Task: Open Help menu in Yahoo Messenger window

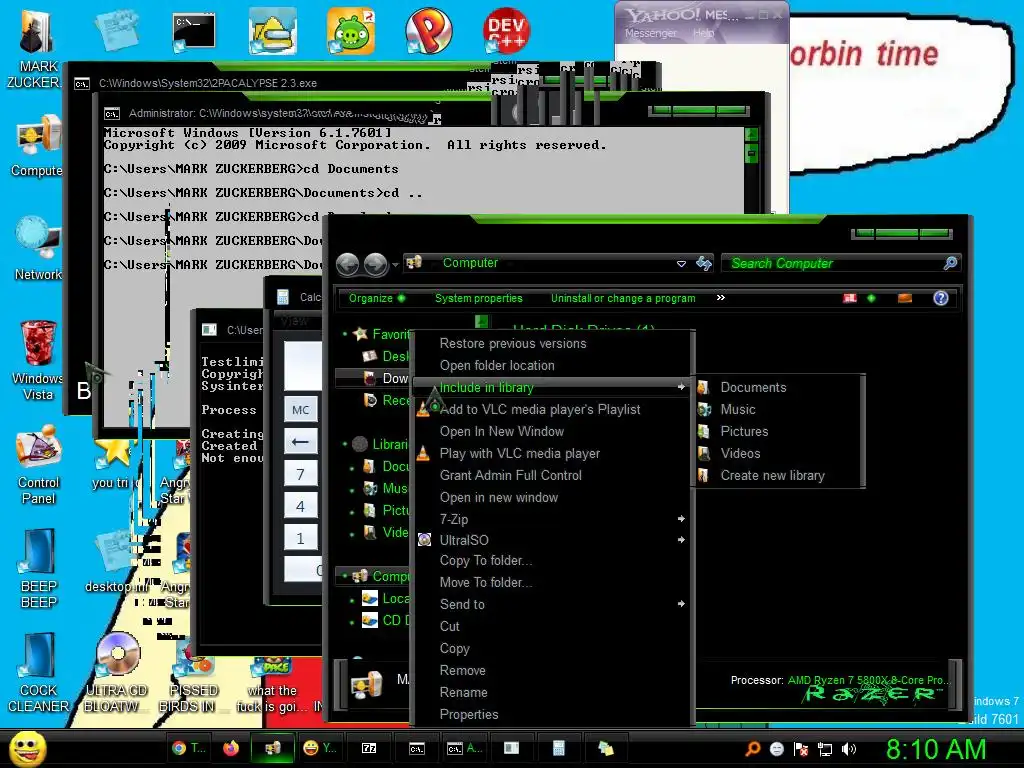Action: pos(703,33)
